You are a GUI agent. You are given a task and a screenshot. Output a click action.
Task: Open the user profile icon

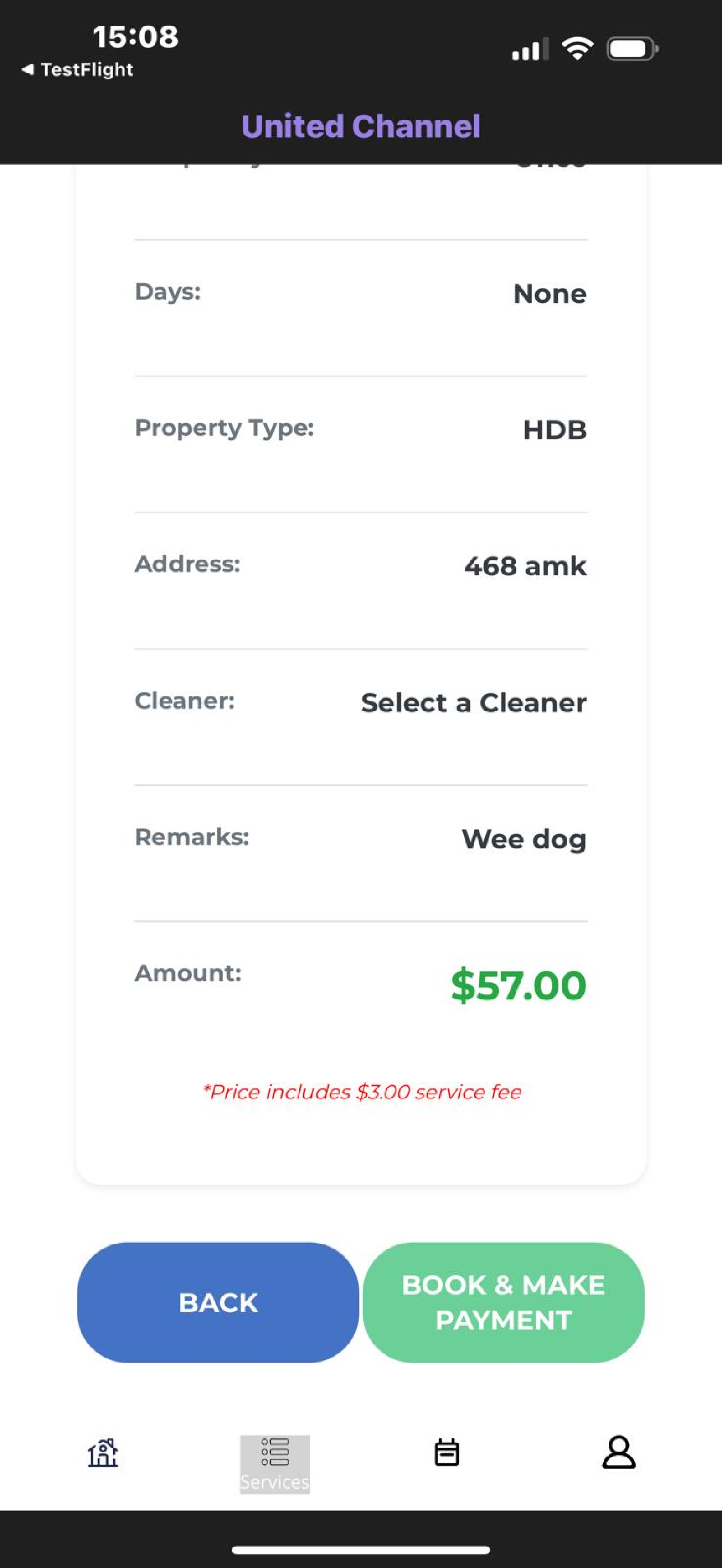(619, 1452)
